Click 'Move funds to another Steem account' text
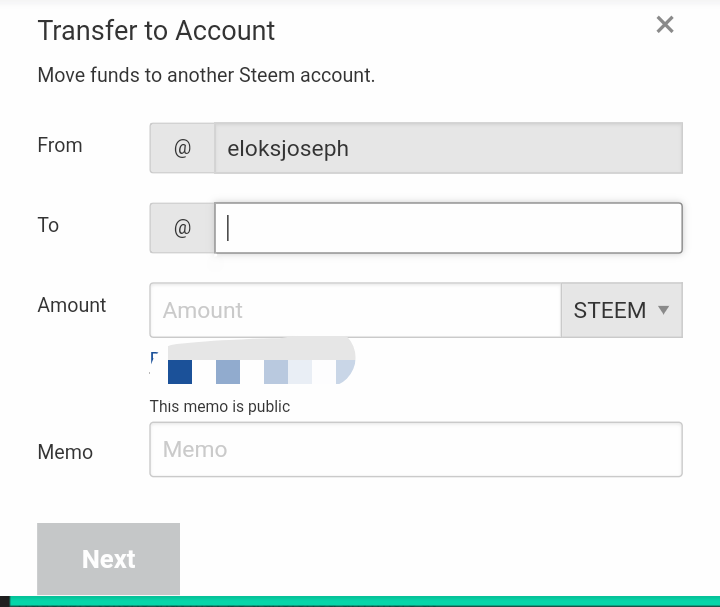The height and width of the screenshot is (607, 720). click(x=206, y=75)
